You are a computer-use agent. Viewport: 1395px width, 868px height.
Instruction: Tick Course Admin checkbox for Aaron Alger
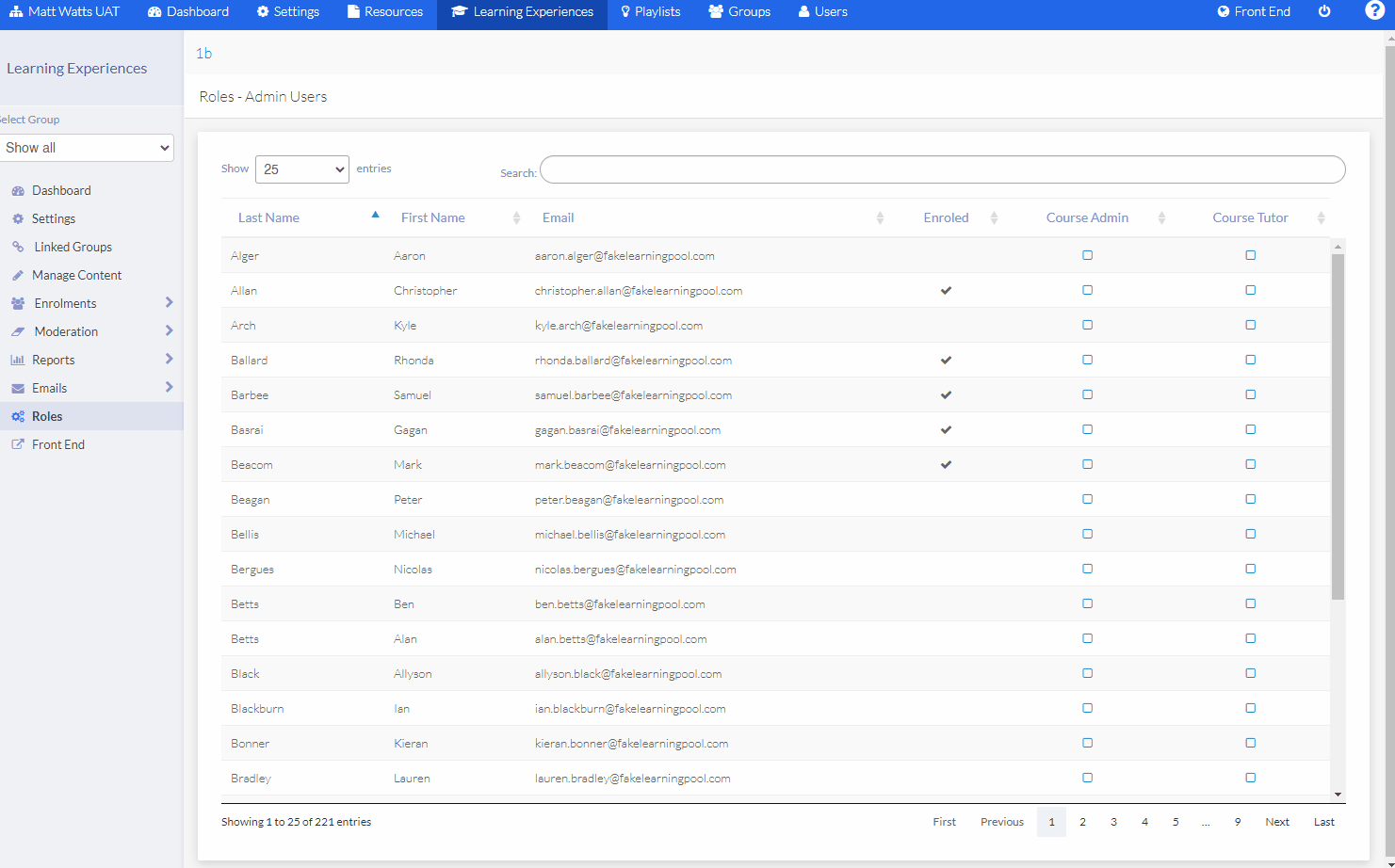pos(1087,255)
